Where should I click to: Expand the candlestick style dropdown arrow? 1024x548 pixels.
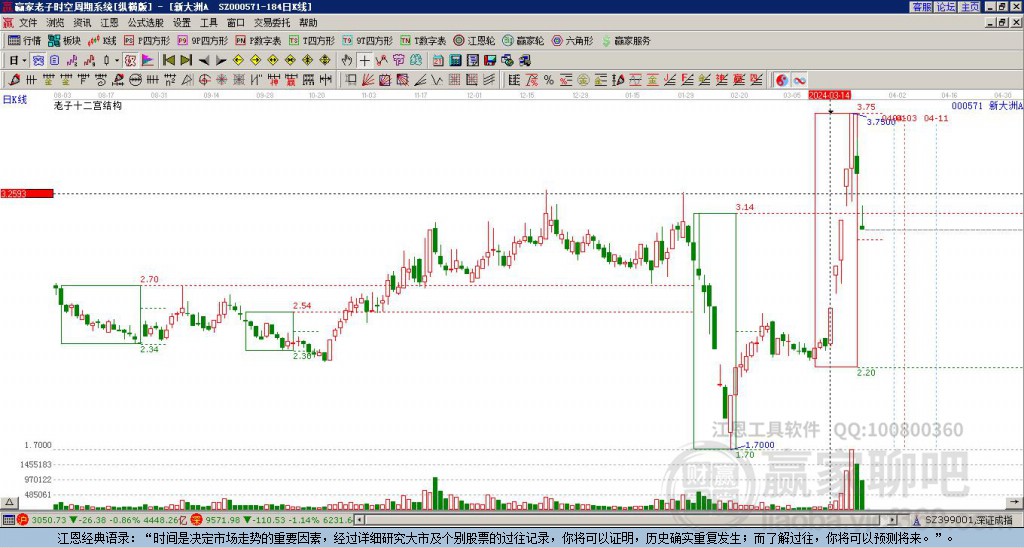pos(117,60)
